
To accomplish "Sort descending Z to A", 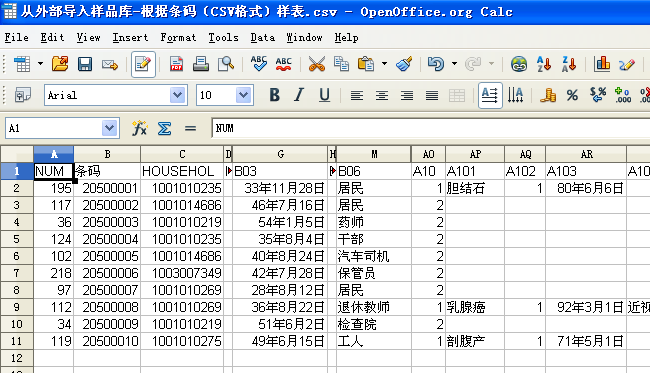I will [569, 64].
